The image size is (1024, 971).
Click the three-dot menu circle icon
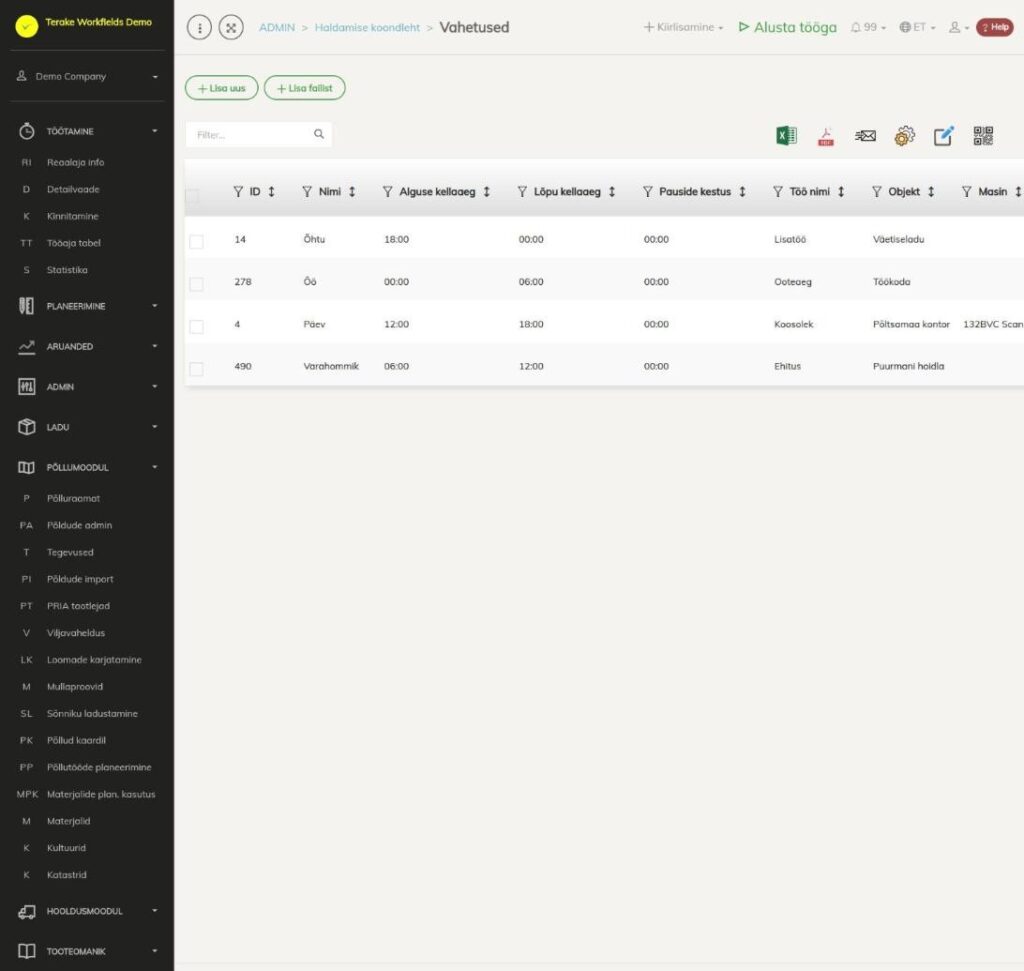coord(199,27)
